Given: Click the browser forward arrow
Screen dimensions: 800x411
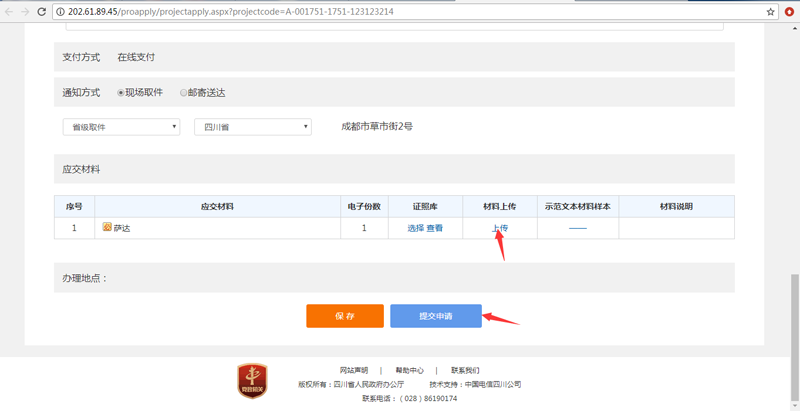Looking at the screenshot, I should [25, 12].
